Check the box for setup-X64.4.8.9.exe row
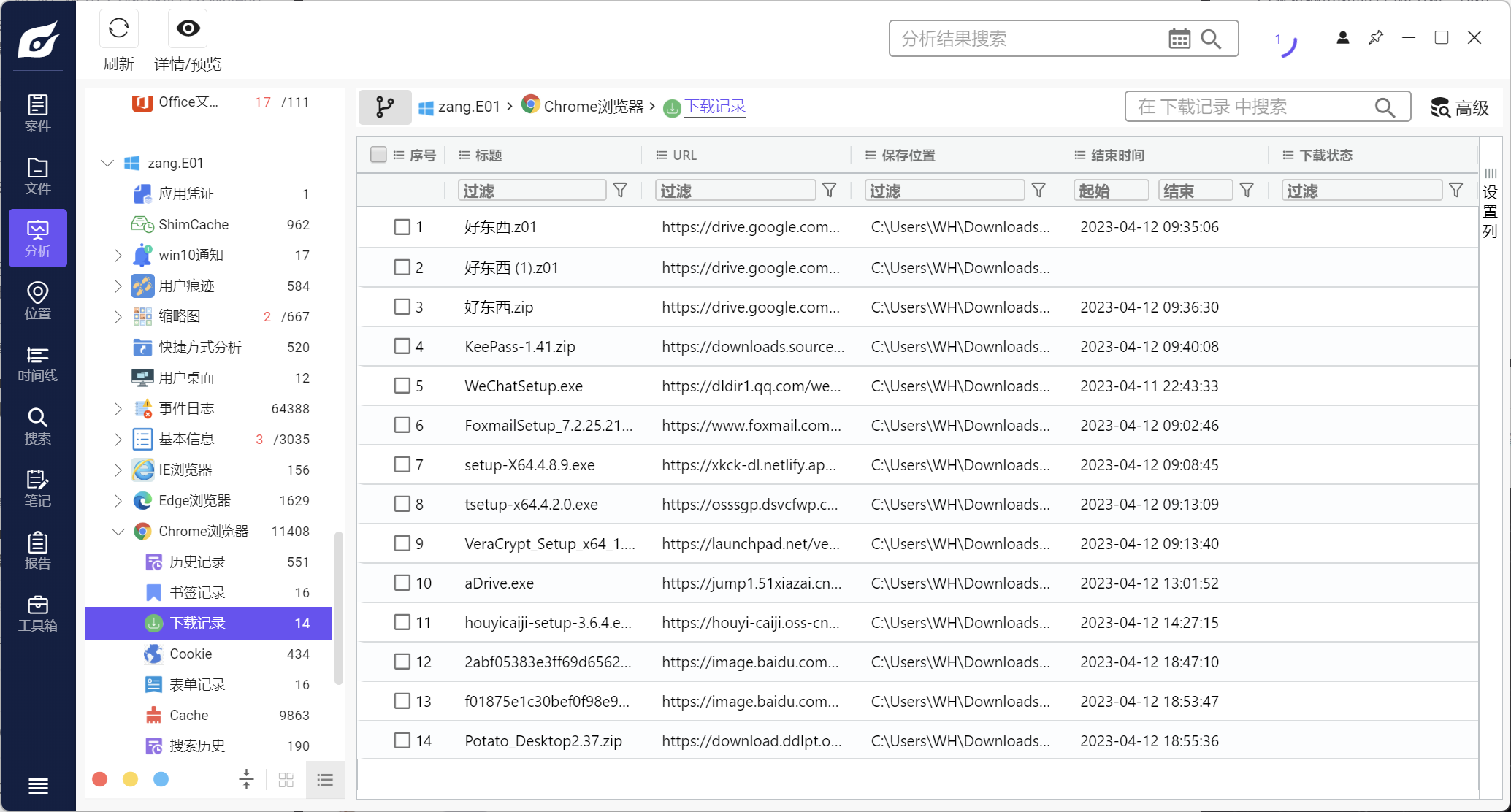This screenshot has height=812, width=1511. pyautogui.click(x=402, y=464)
